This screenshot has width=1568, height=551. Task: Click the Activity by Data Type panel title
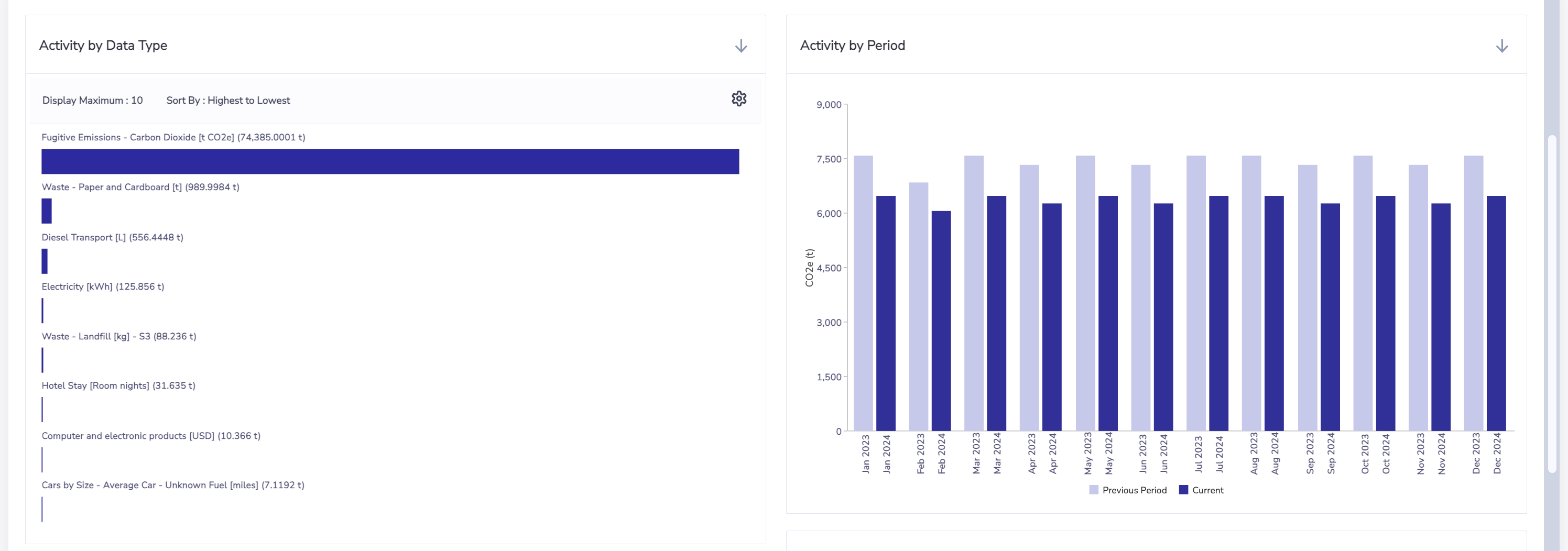pos(103,46)
